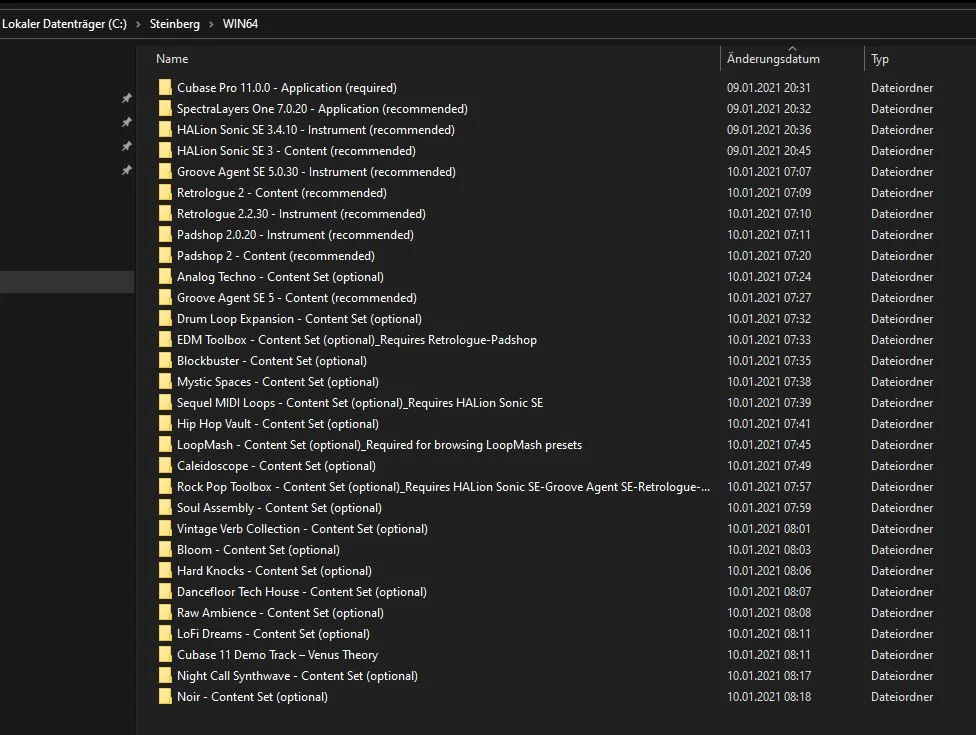
Task: Click "LoFi Dreams - Content Set (optional)"
Action: [273, 634]
